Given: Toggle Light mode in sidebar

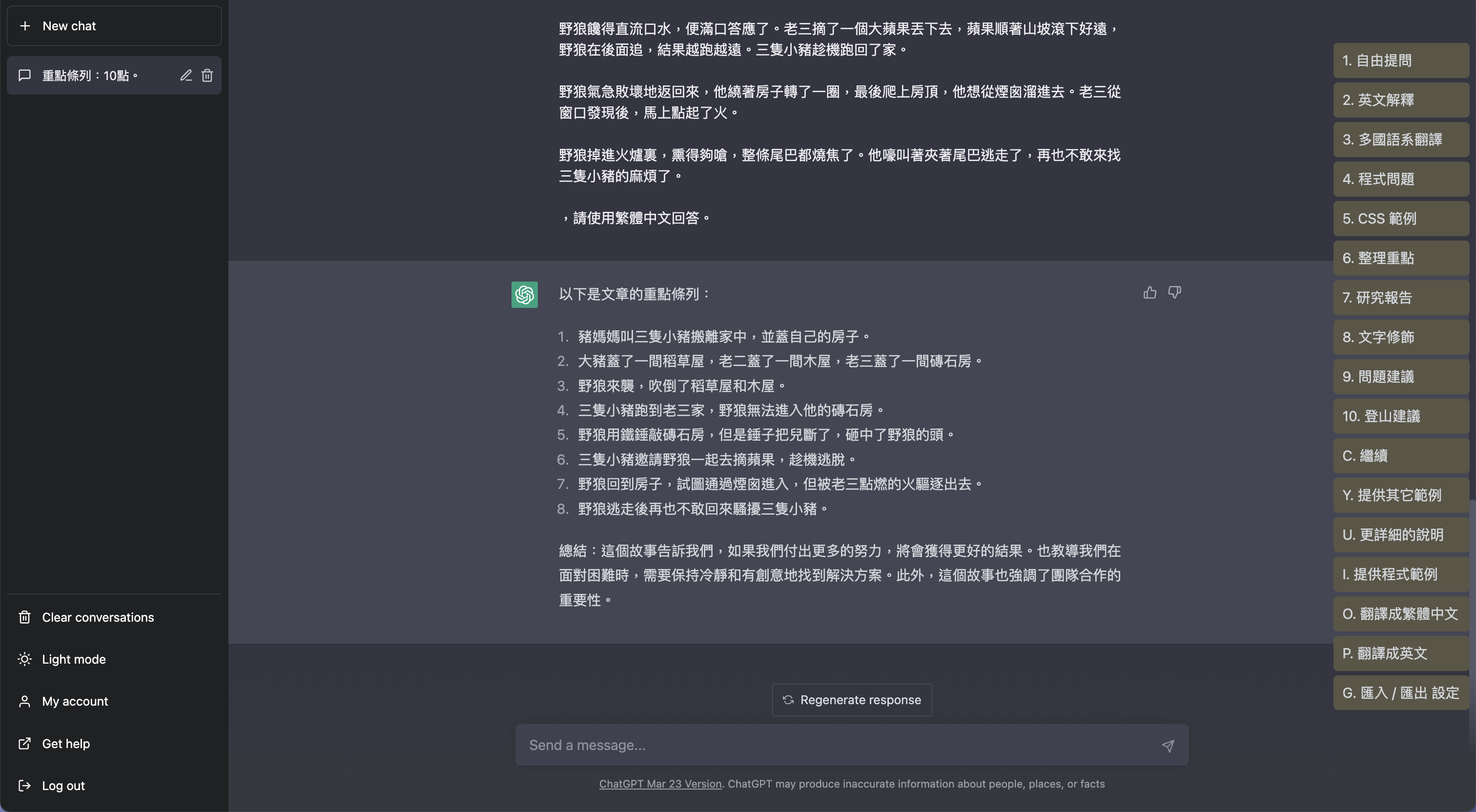Looking at the screenshot, I should point(73,659).
